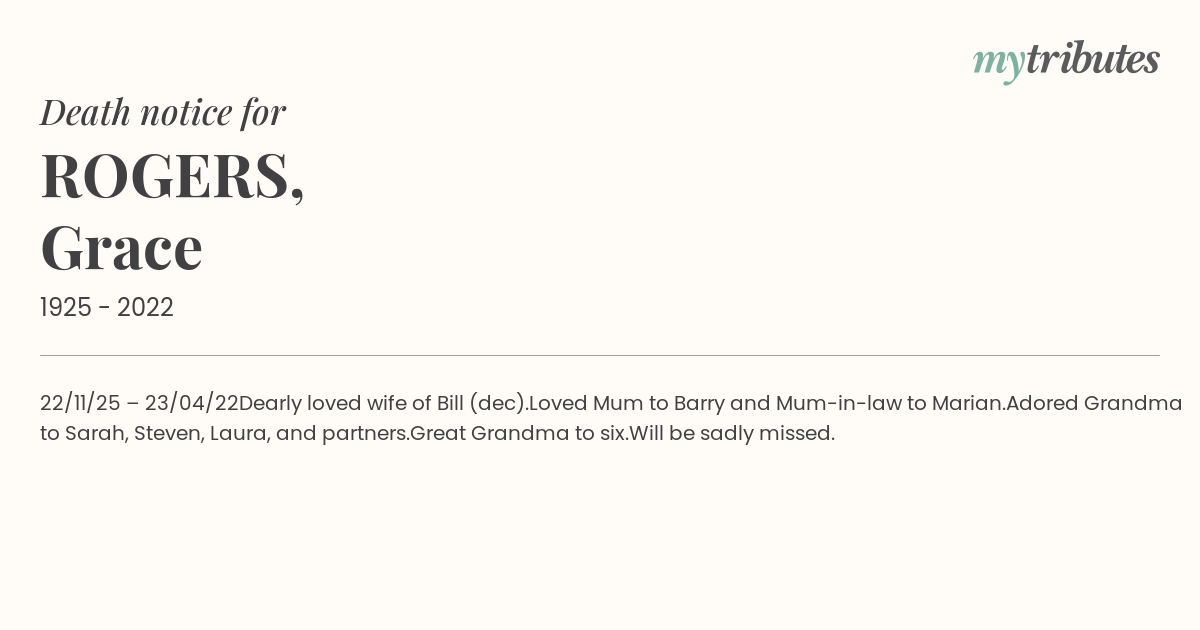Click "Will be sadly missed." sentence
Screen dimensions: 1200x630
pyautogui.click(x=732, y=433)
